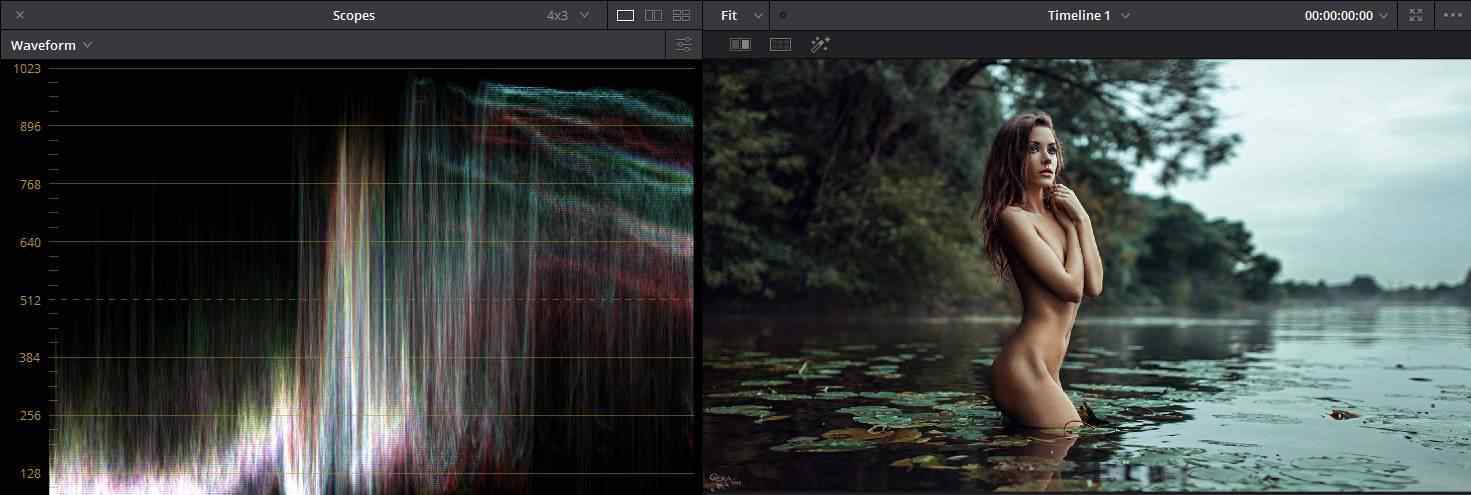Click the small dot next to Fit
Viewport: 1471px width, 495px height.
(x=782, y=15)
